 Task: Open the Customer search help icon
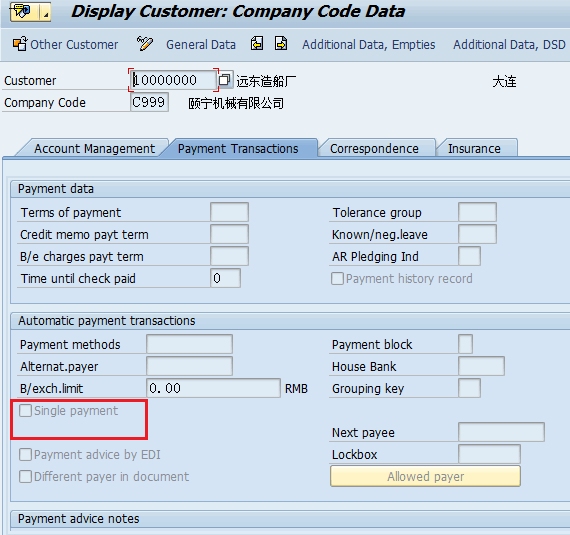click(x=225, y=80)
